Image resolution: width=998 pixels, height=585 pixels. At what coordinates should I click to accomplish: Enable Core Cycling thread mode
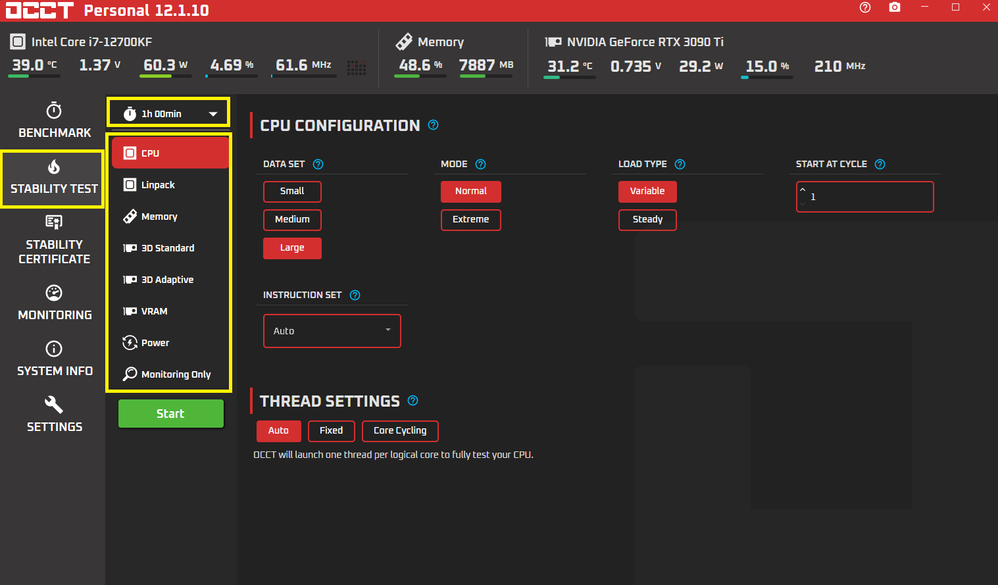pyautogui.click(x=400, y=431)
